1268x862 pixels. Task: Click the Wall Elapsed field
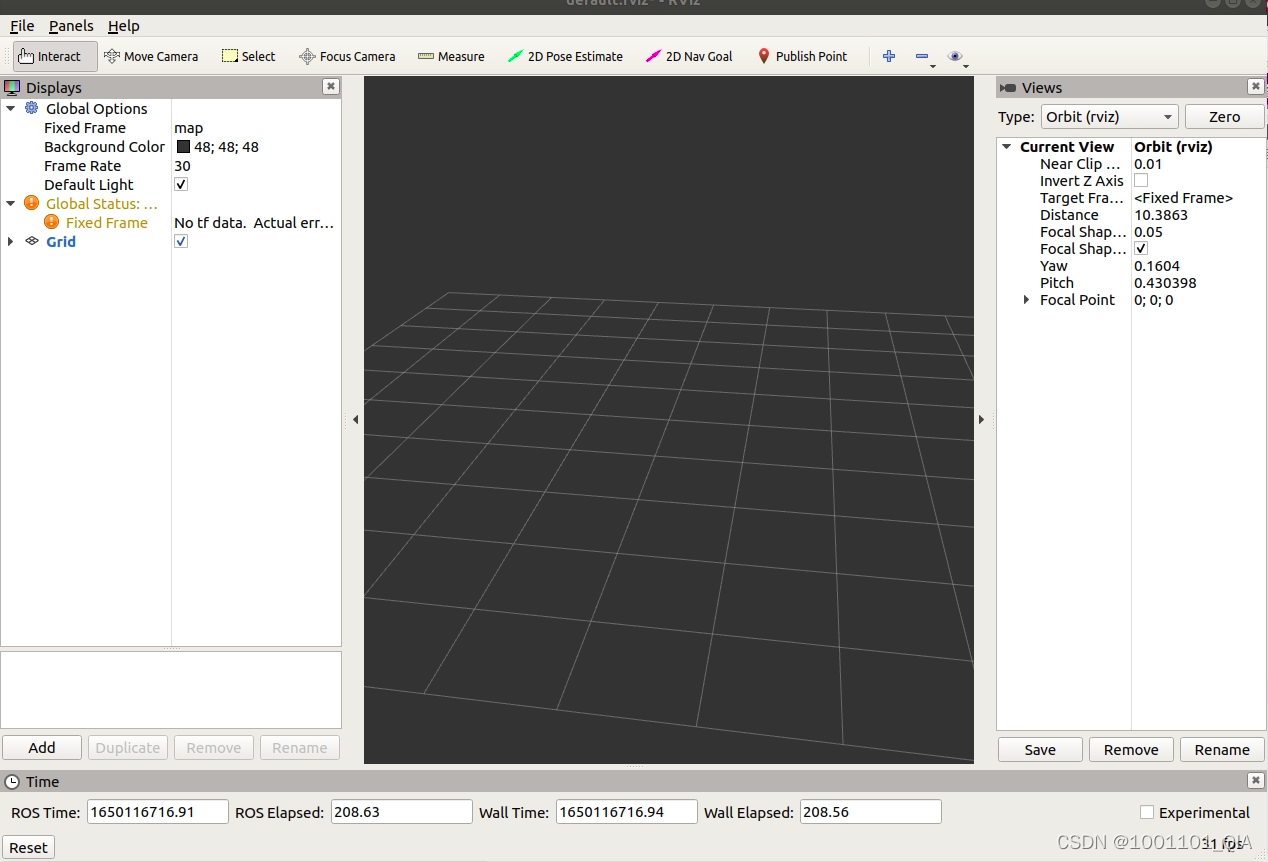tap(870, 812)
